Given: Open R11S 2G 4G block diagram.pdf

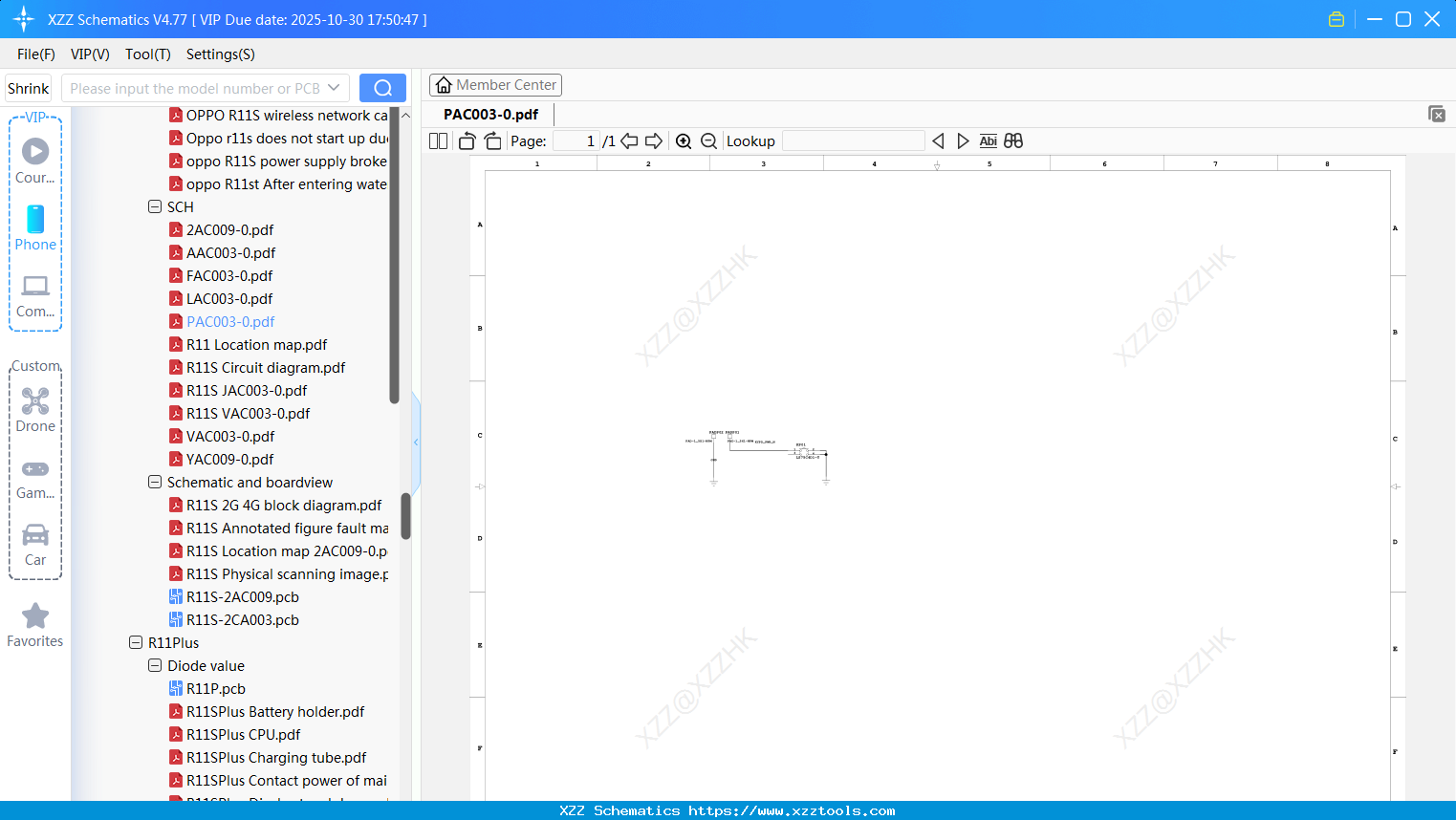Looking at the screenshot, I should (284, 505).
